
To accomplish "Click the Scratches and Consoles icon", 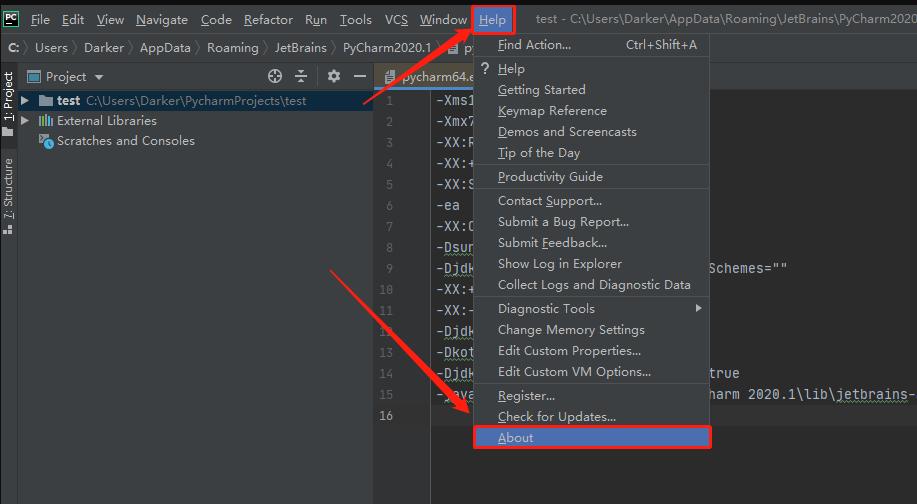I will click(46, 141).
